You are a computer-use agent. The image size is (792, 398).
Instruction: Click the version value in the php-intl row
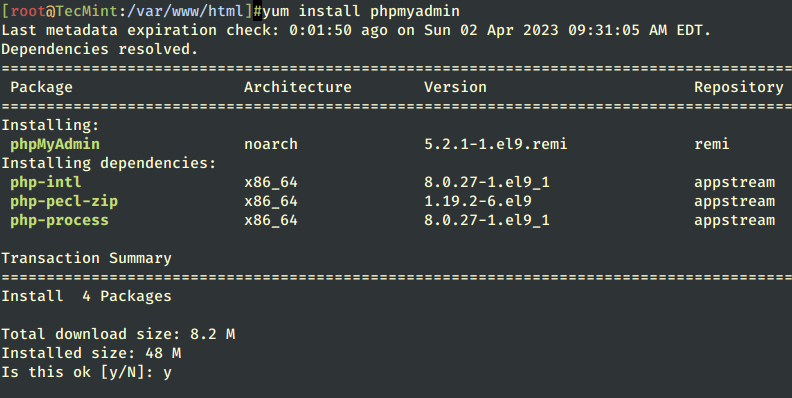[x=487, y=182]
